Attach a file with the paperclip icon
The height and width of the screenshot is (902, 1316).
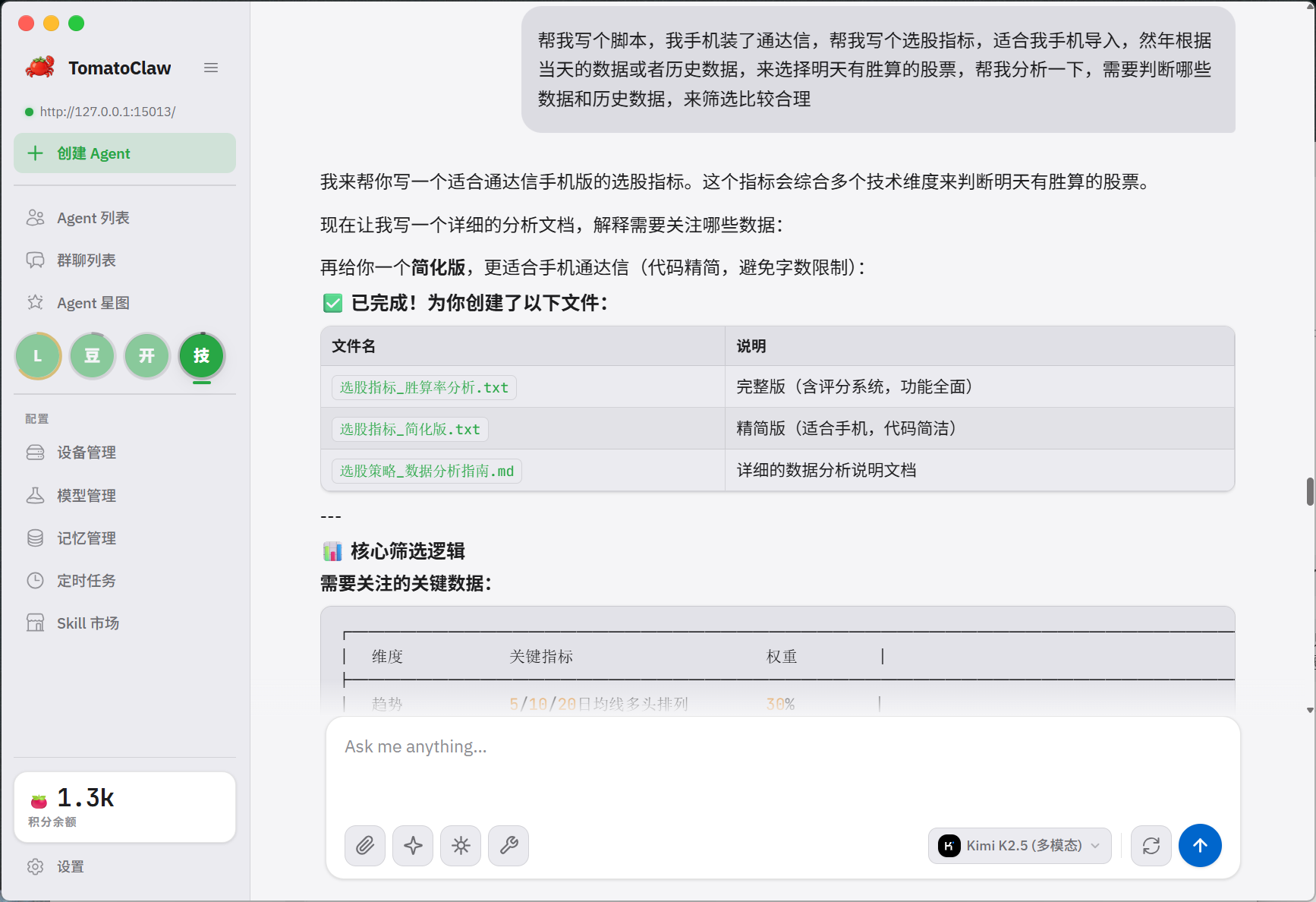[x=365, y=846]
